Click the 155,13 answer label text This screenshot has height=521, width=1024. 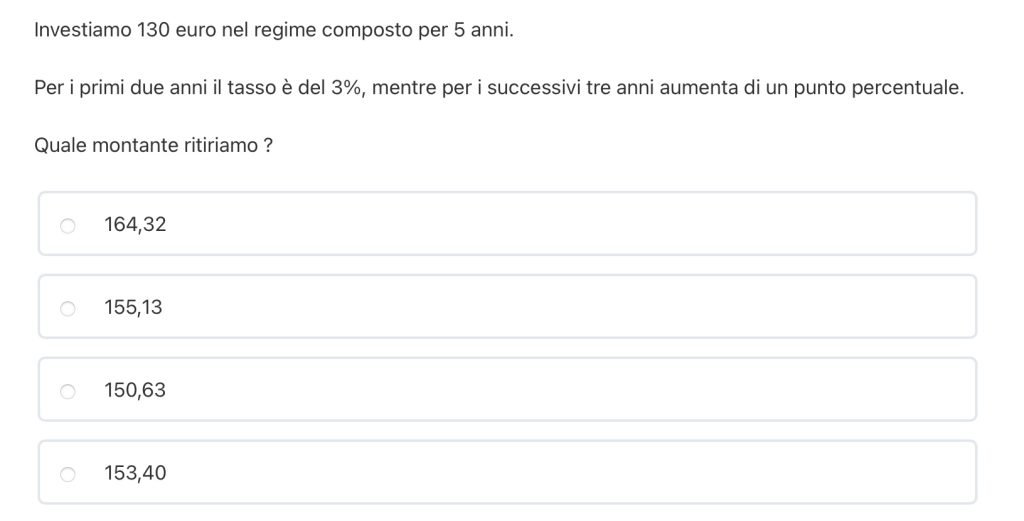coord(133,308)
